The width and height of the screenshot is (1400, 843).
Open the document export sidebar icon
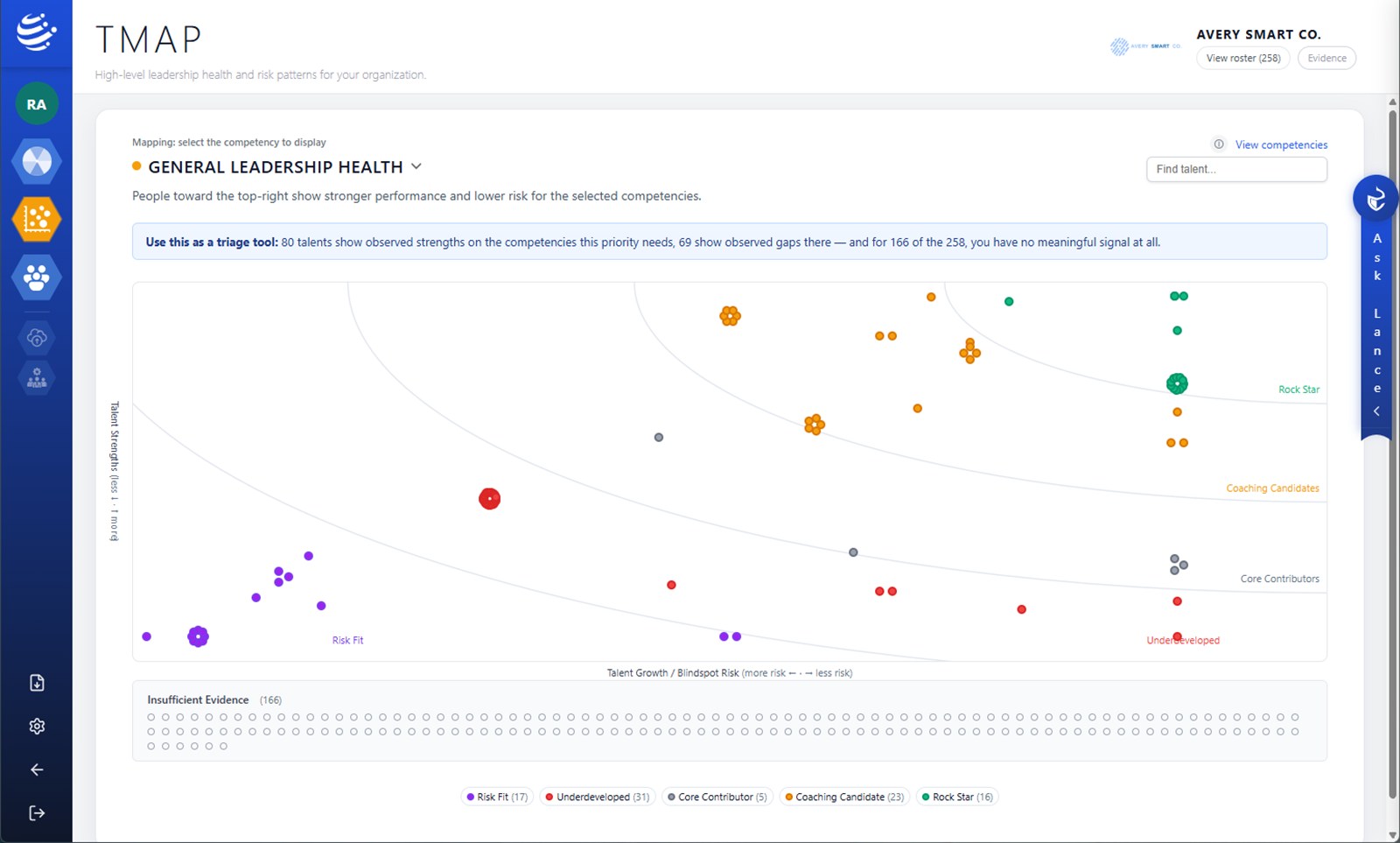[x=37, y=683]
